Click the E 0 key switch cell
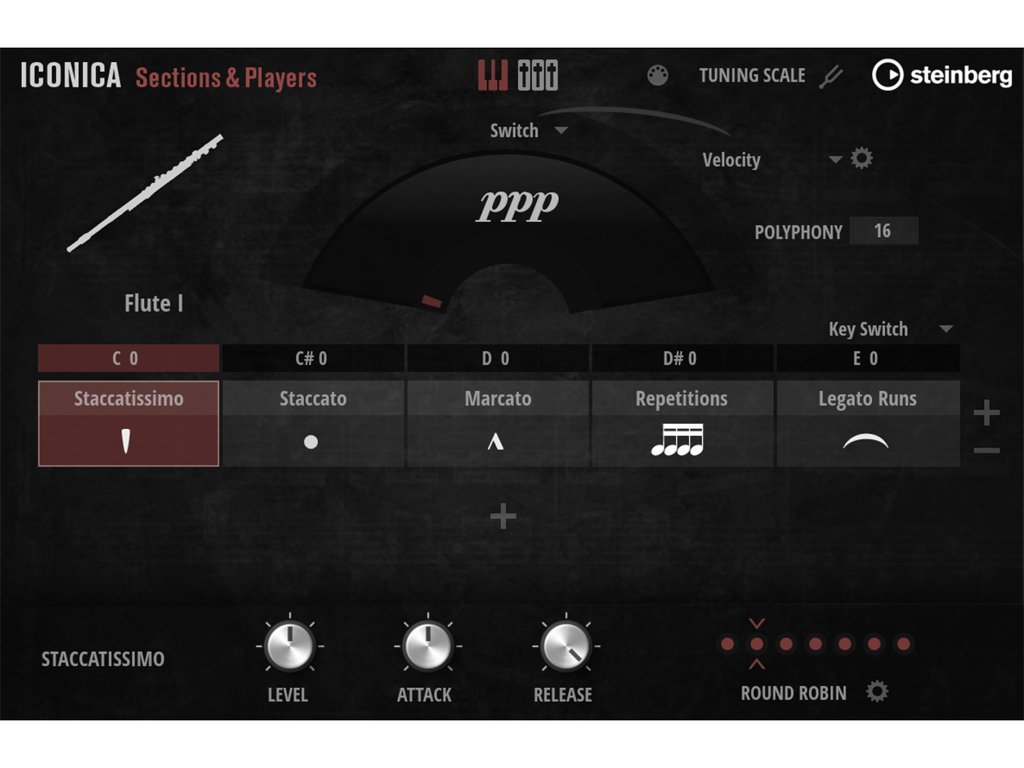Screen dimensions: 1024x768 point(867,358)
